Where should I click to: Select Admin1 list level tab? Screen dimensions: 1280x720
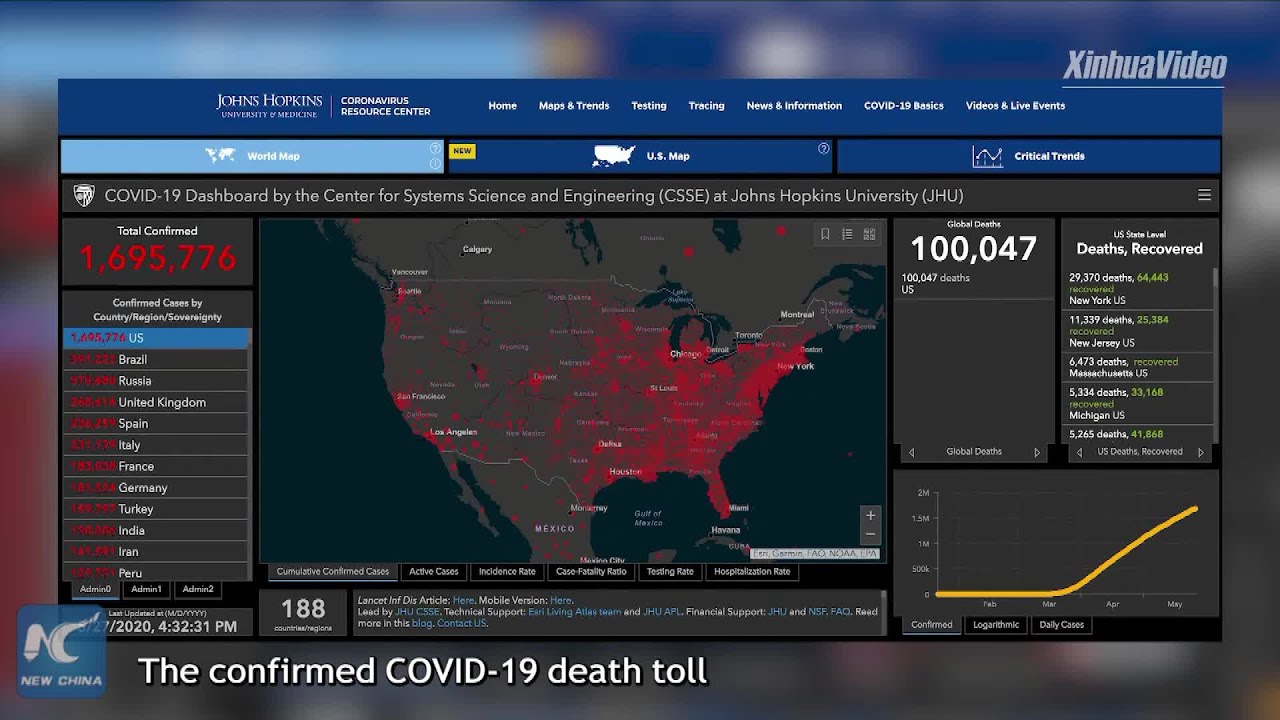tap(146, 589)
